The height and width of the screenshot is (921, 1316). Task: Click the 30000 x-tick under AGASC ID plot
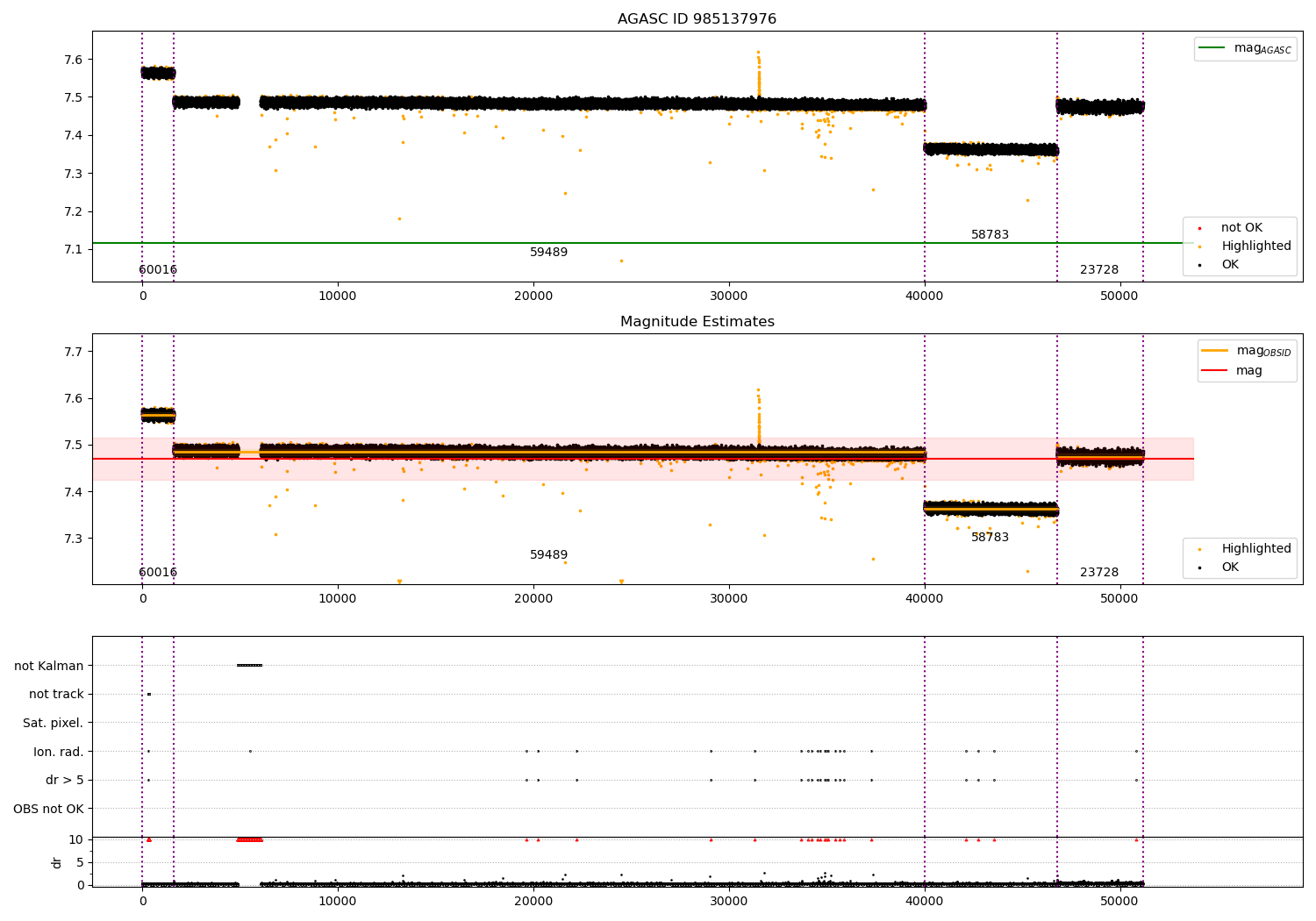(x=729, y=296)
